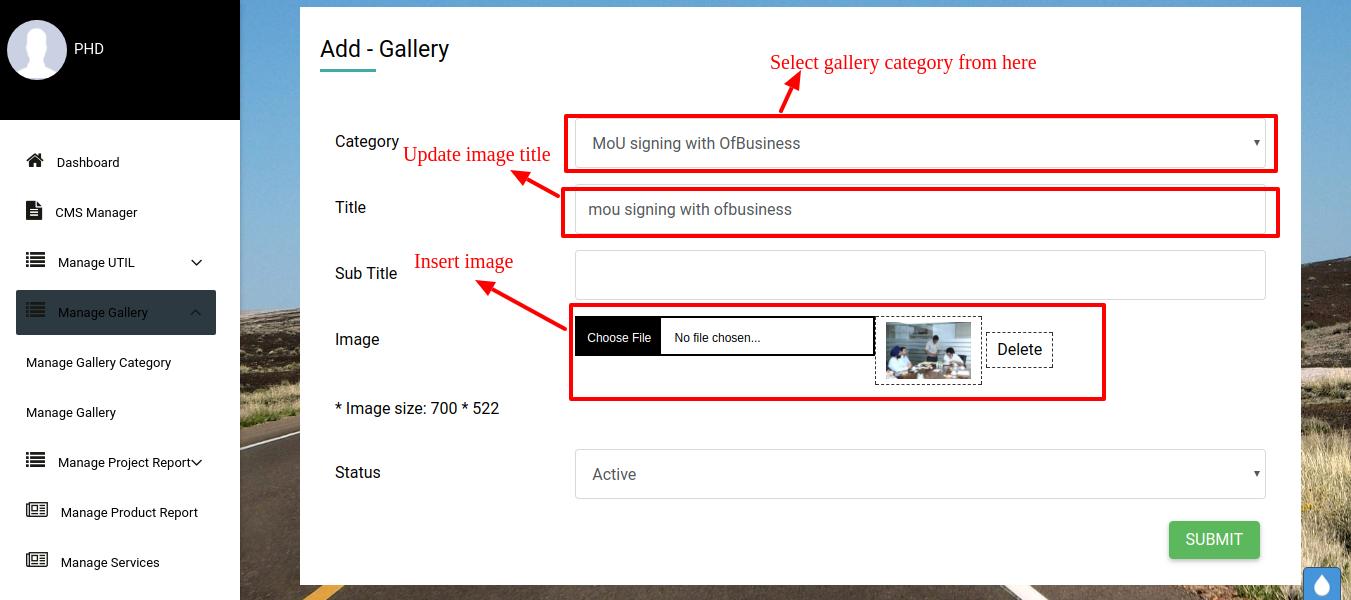Click the Manage UTIL list icon
The image size is (1351, 600).
36,261
